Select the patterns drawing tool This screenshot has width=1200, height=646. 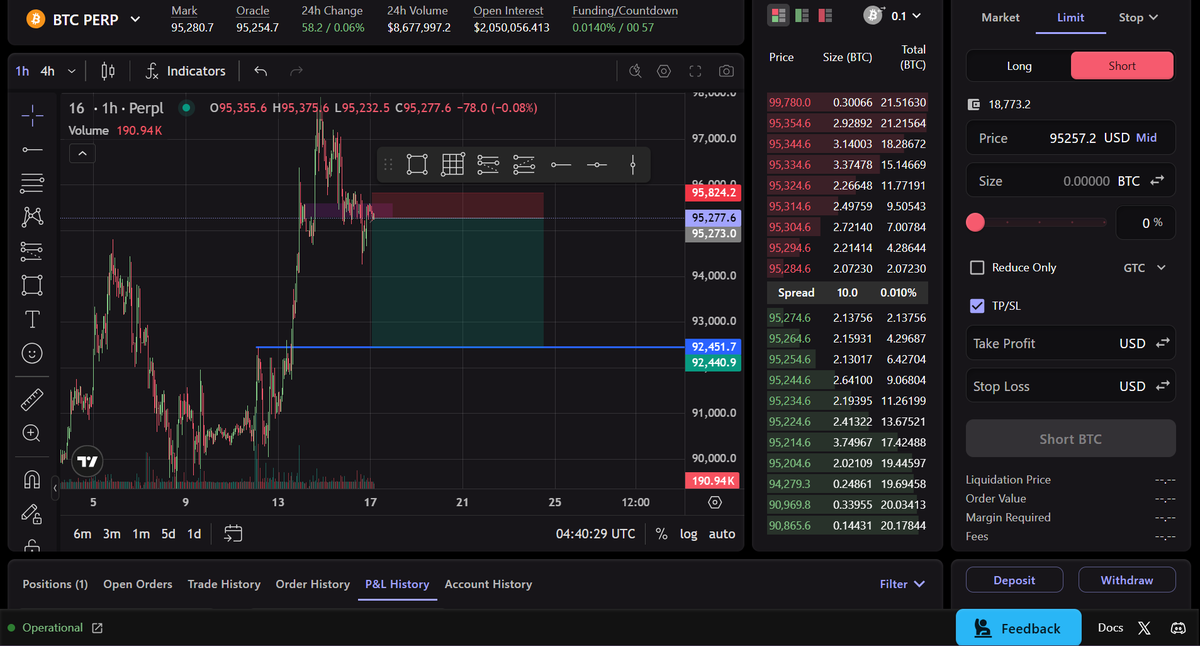(x=32, y=216)
